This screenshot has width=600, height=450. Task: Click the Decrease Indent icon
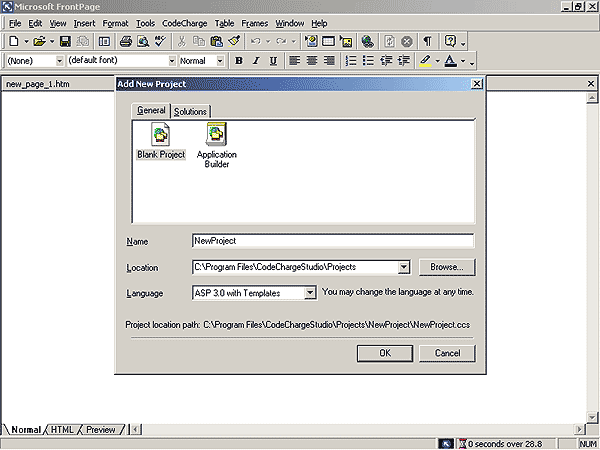click(386, 60)
